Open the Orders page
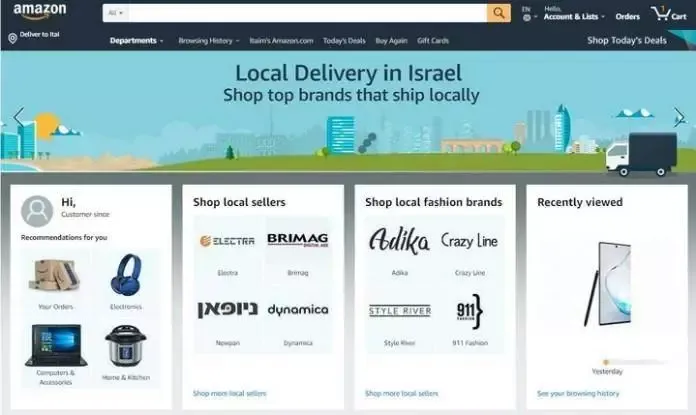 [x=628, y=16]
